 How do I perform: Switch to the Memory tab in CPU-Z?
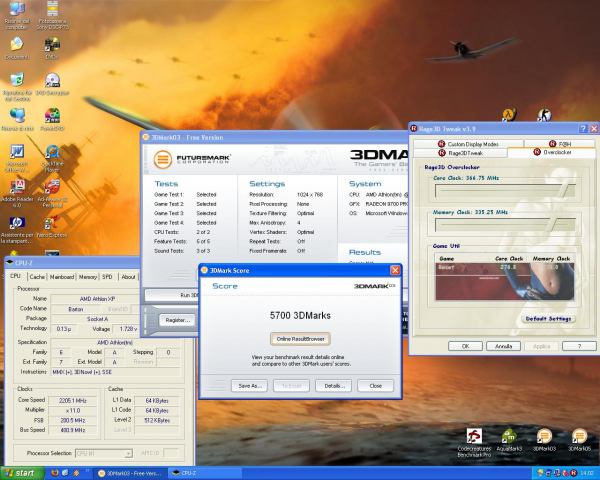click(x=88, y=276)
